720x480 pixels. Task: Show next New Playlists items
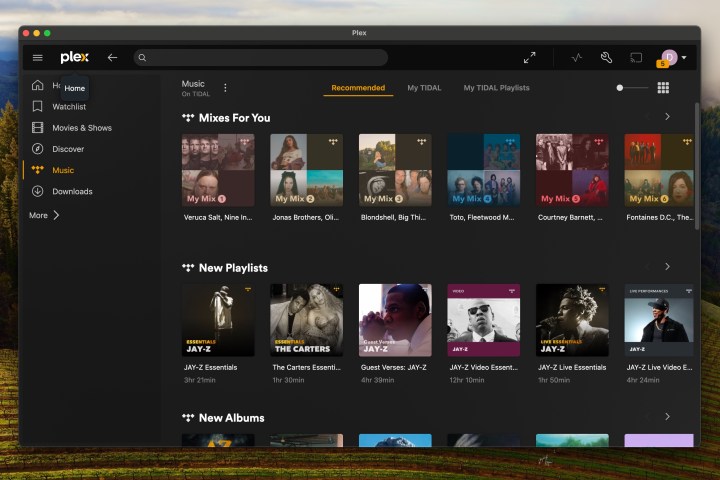667,266
